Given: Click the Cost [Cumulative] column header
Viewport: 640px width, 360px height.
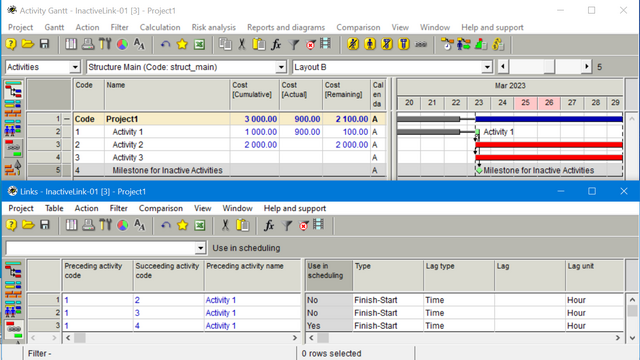Looking at the screenshot, I should 255,95.
